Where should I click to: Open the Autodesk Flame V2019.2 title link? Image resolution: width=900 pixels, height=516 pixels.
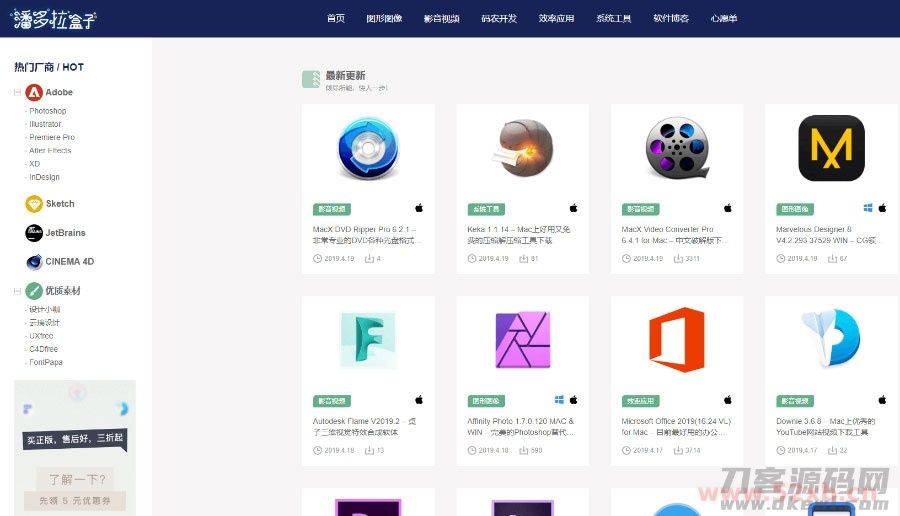pyautogui.click(x=364, y=426)
